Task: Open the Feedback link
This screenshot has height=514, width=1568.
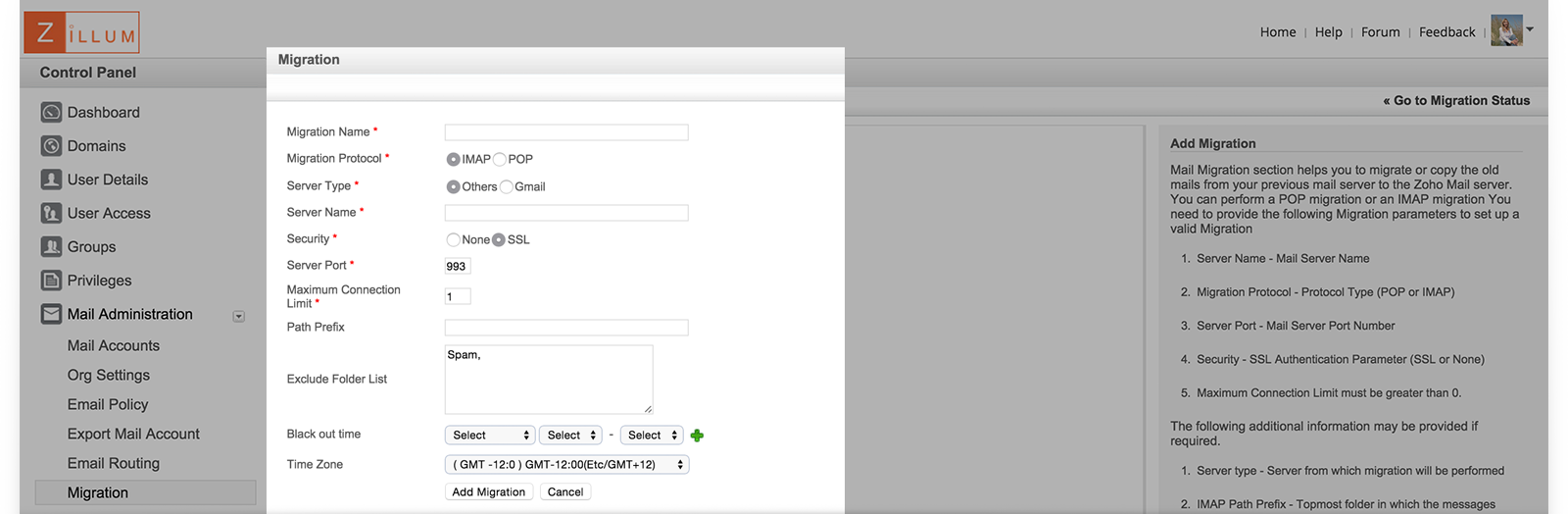Action: click(x=1446, y=32)
